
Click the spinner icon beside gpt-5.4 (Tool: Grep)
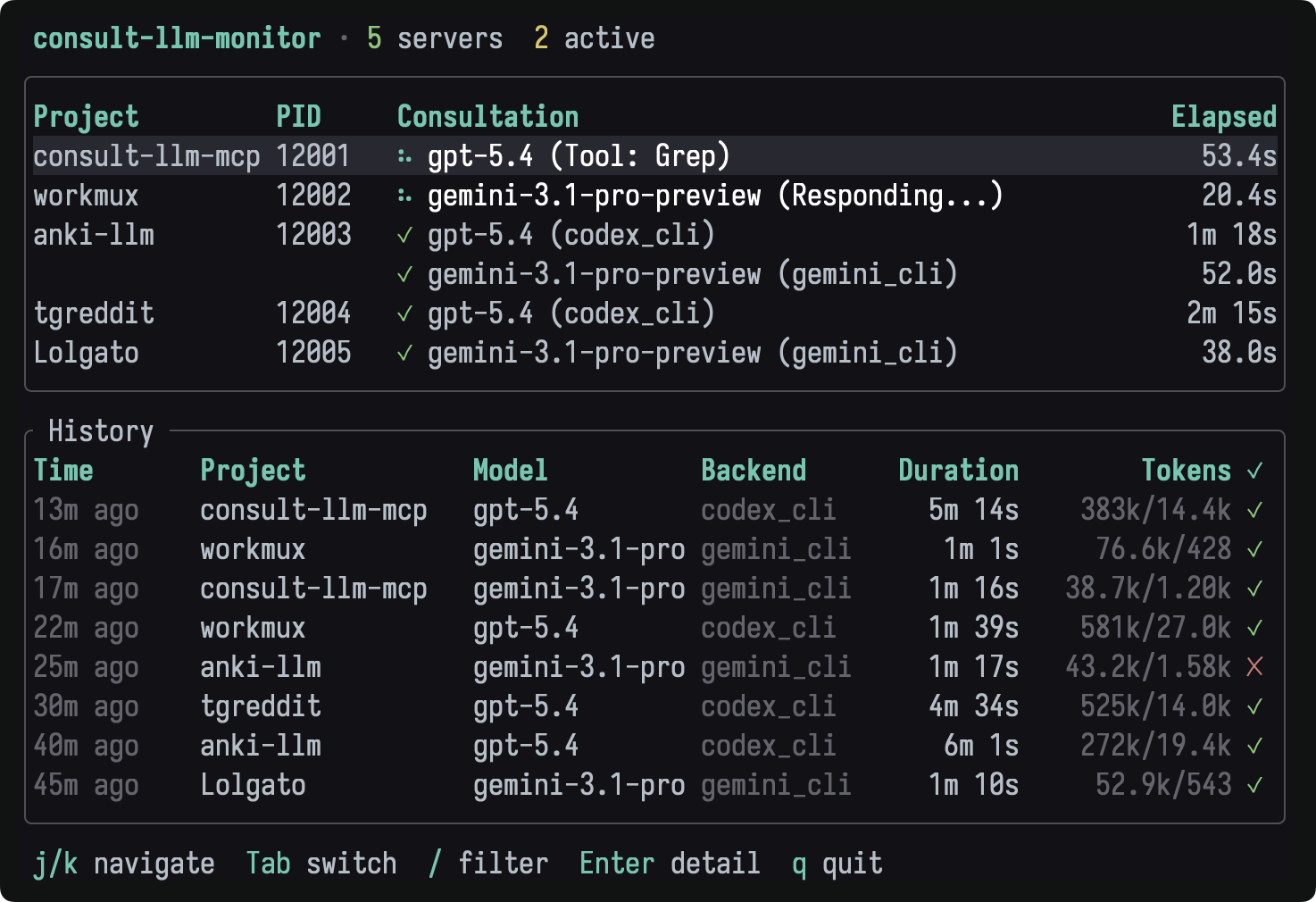[405, 156]
